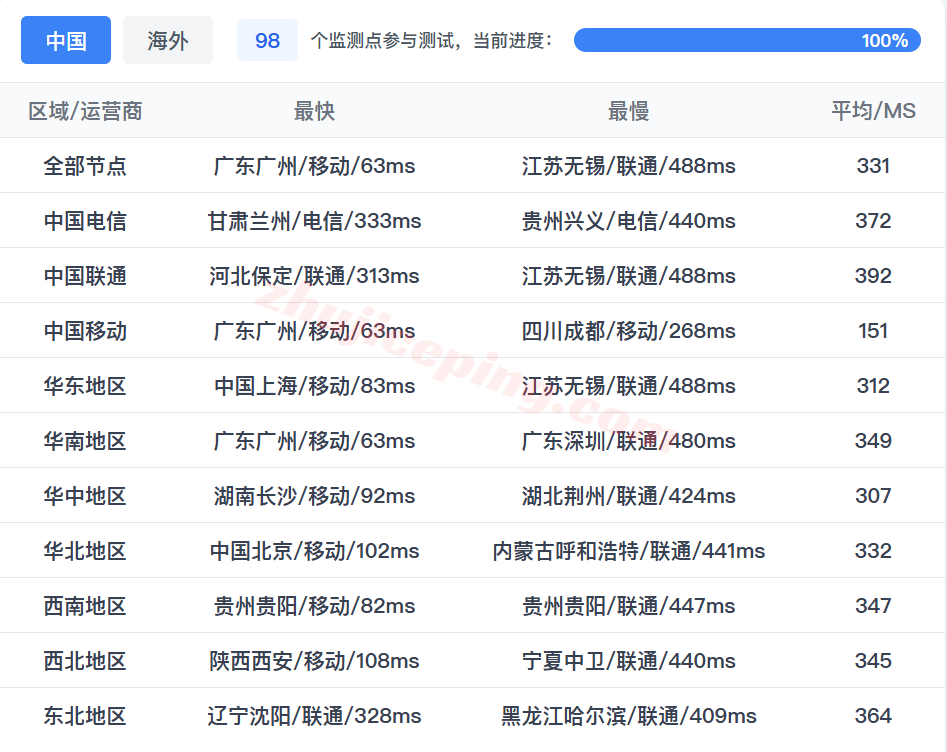This screenshot has width=947, height=752.
Task: Click average value 392
Action: (x=873, y=275)
